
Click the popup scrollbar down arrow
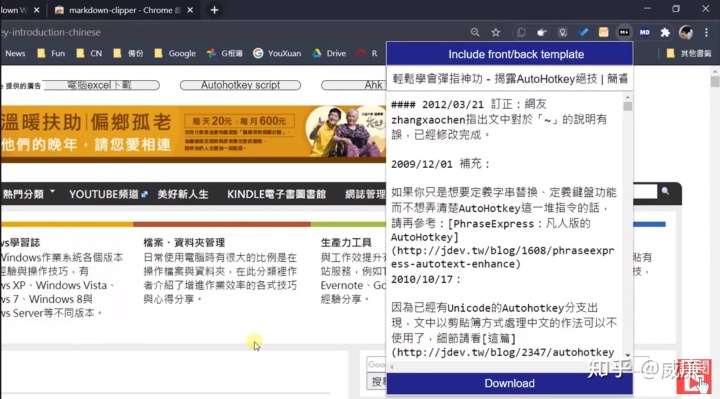tap(627, 355)
